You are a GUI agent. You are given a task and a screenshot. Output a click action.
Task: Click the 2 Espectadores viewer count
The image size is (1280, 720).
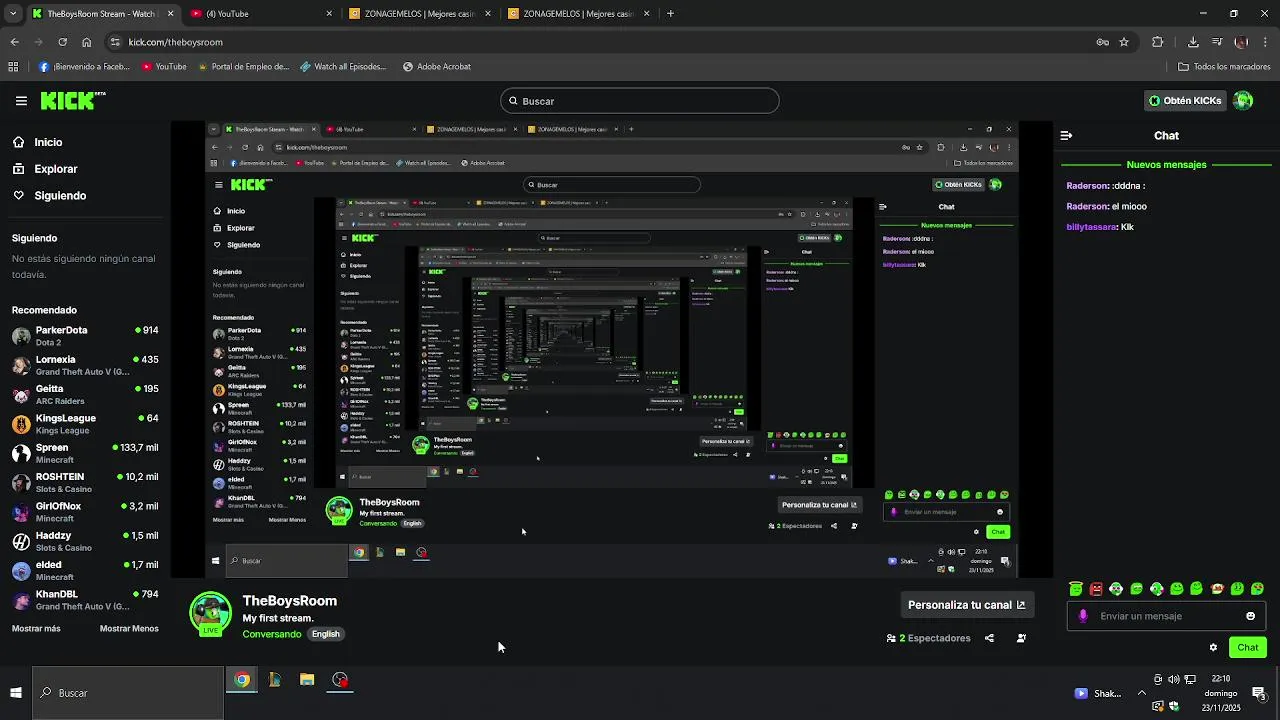[929, 638]
